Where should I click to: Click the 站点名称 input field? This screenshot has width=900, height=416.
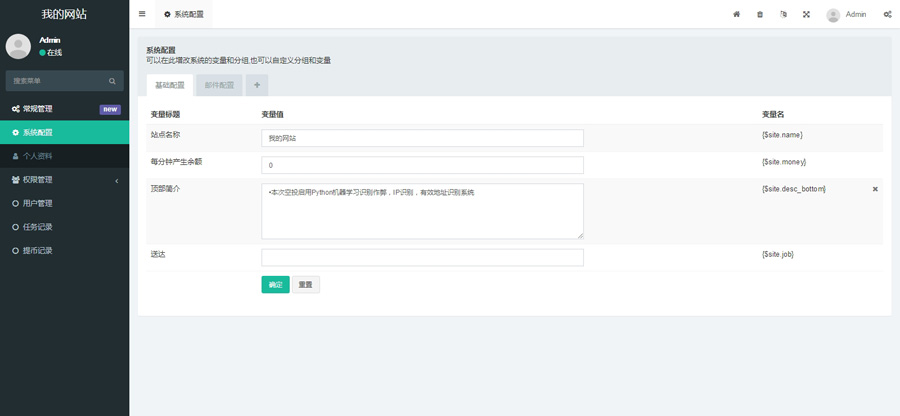point(422,138)
